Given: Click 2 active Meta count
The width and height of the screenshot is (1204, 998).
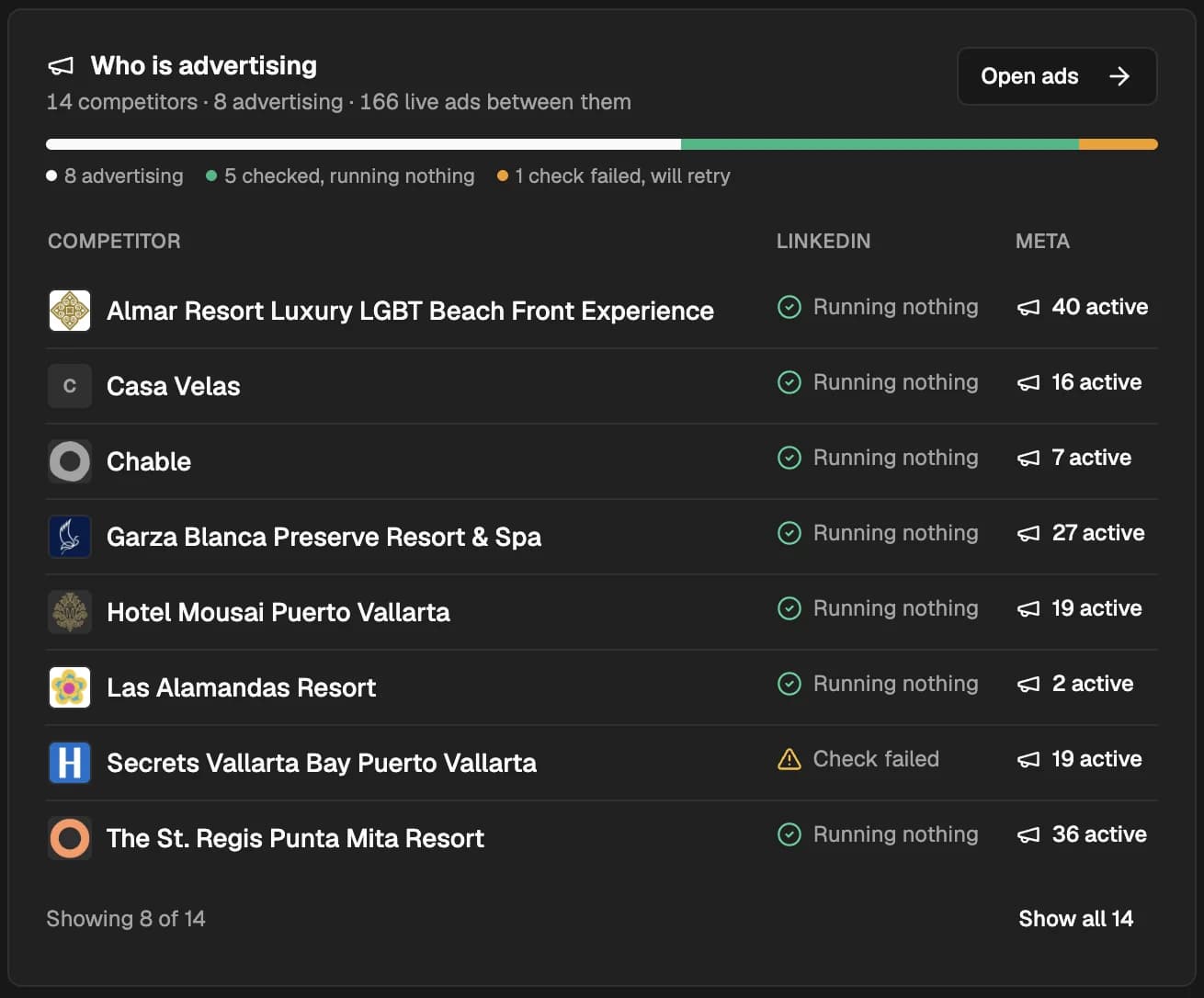Looking at the screenshot, I should (1093, 684).
